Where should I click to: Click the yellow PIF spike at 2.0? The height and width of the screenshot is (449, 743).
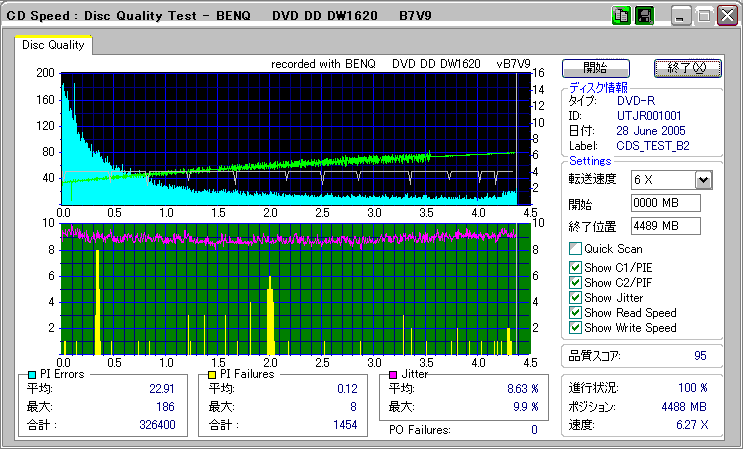click(x=270, y=315)
